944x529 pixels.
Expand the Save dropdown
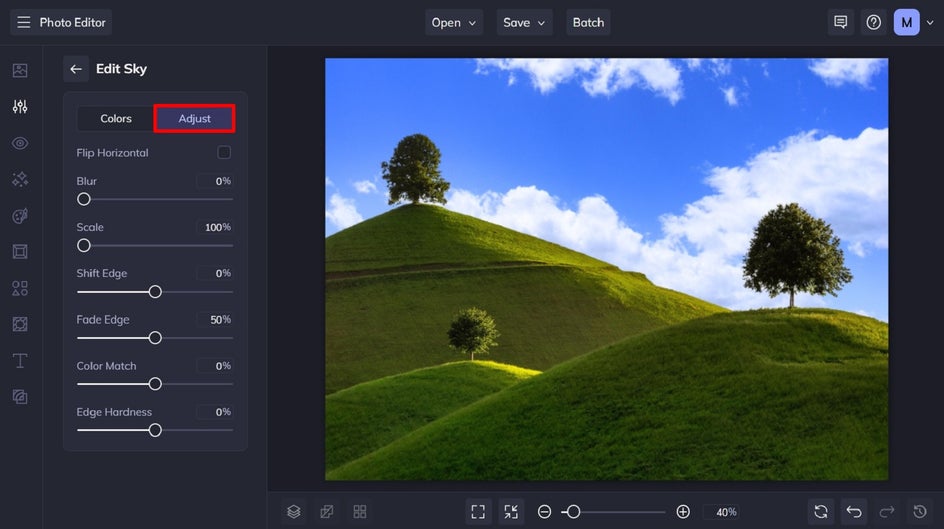click(x=524, y=22)
